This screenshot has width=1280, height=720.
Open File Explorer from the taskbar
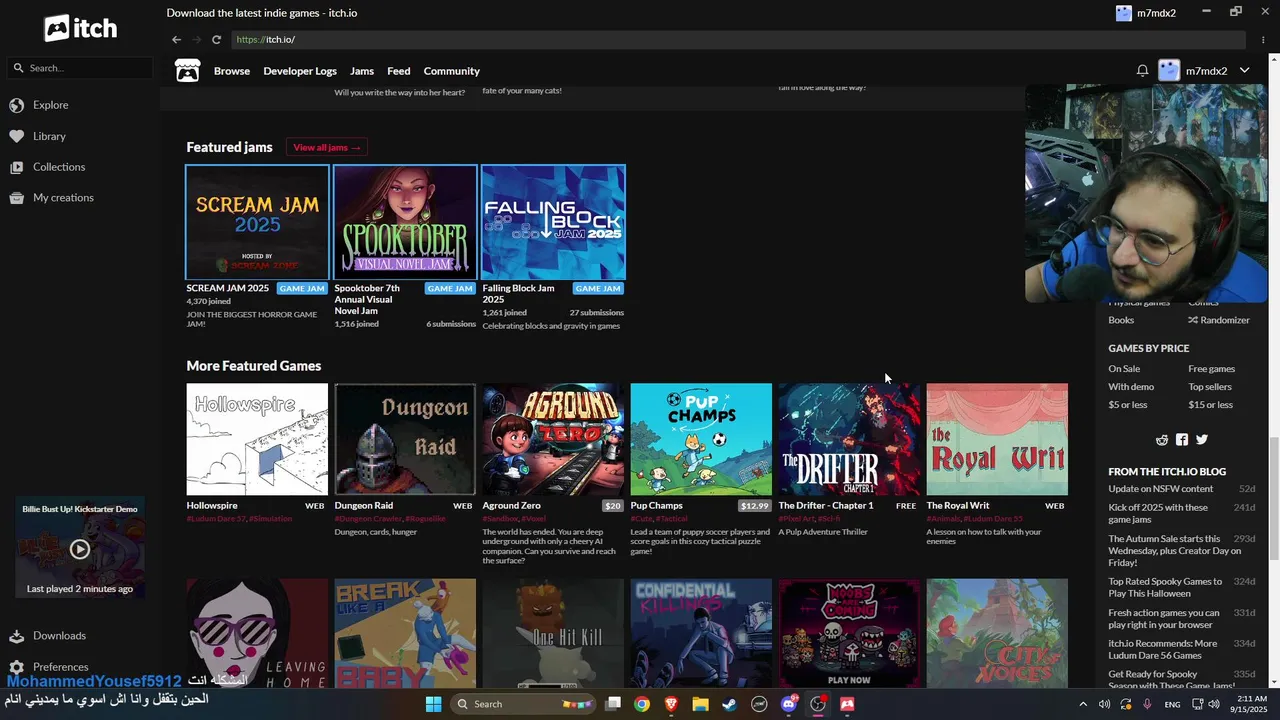tap(700, 704)
